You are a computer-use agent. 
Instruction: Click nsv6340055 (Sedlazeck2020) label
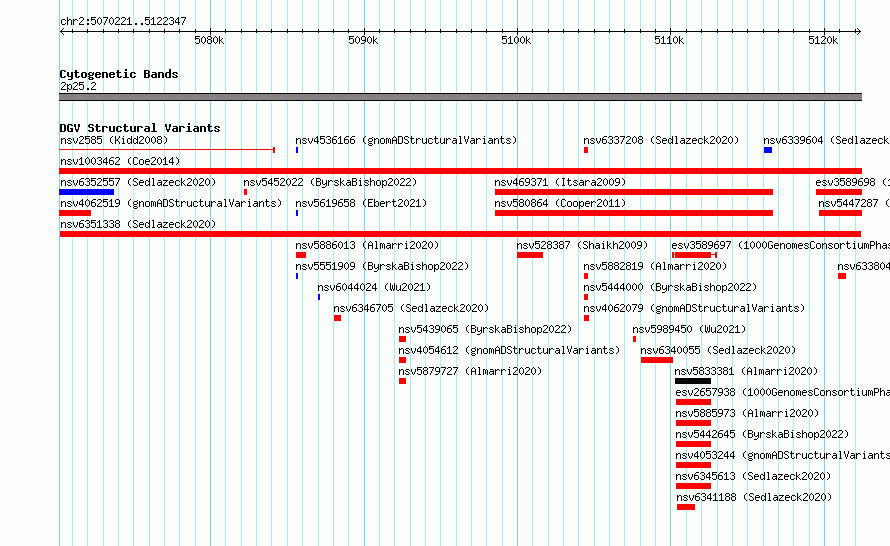tap(718, 350)
